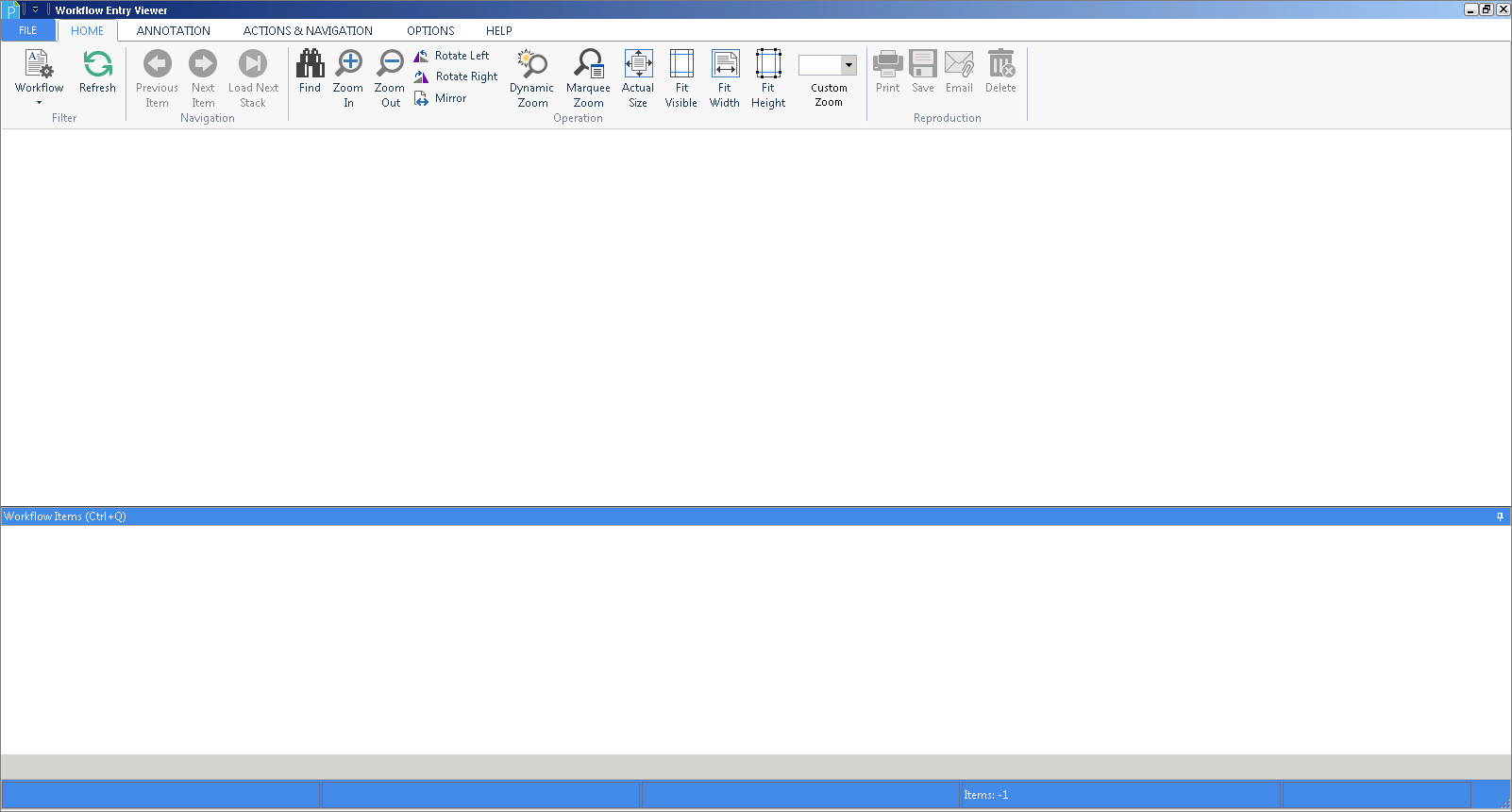This screenshot has height=812, width=1512.
Task: Restore down the window
Action: pyautogui.click(x=1487, y=9)
